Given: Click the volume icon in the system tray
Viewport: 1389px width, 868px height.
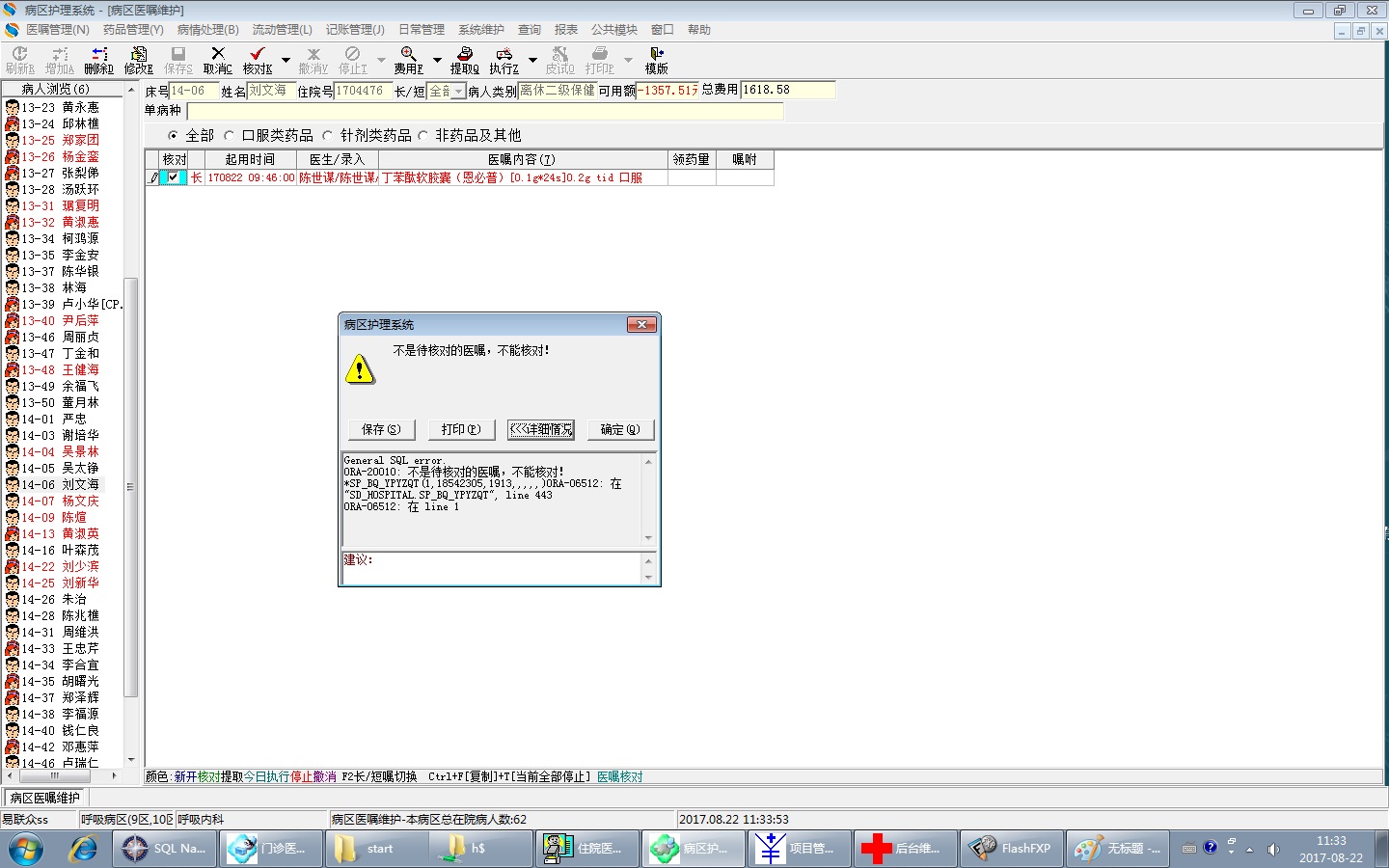Looking at the screenshot, I should coord(1273,849).
